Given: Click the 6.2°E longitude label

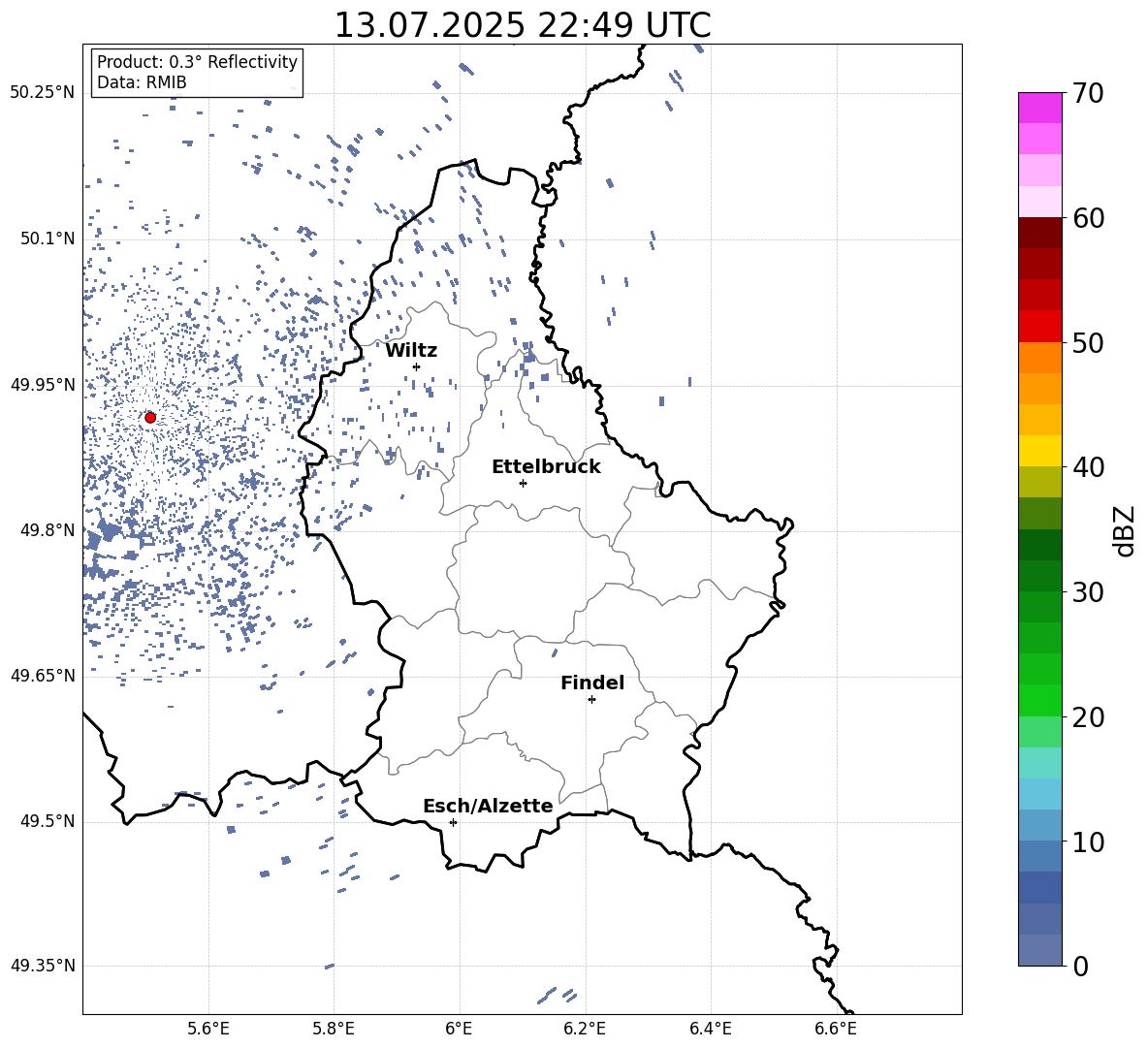Looking at the screenshot, I should (x=585, y=1029).
